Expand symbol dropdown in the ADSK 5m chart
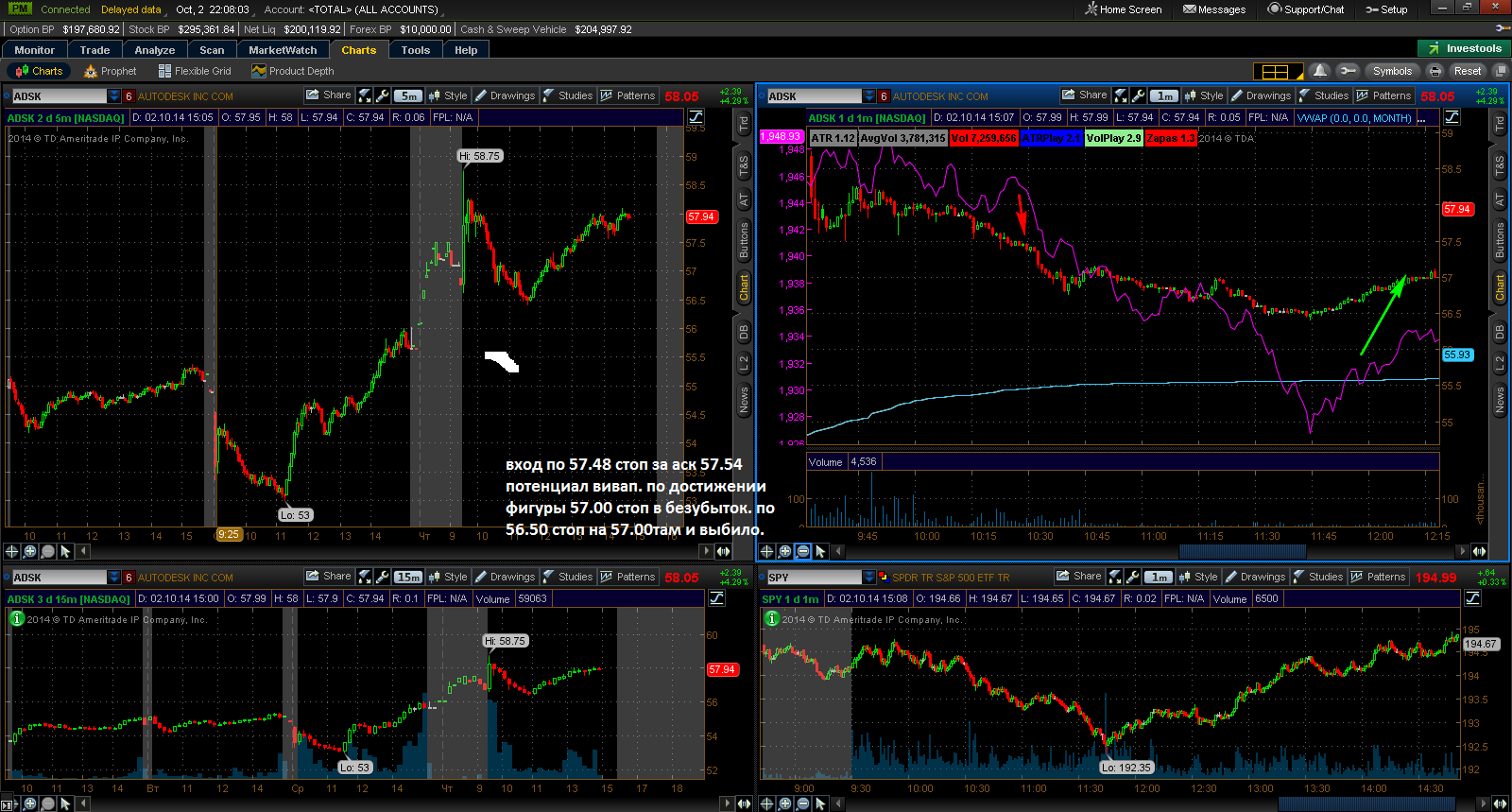Image resolution: width=1512 pixels, height=812 pixels. (114, 96)
